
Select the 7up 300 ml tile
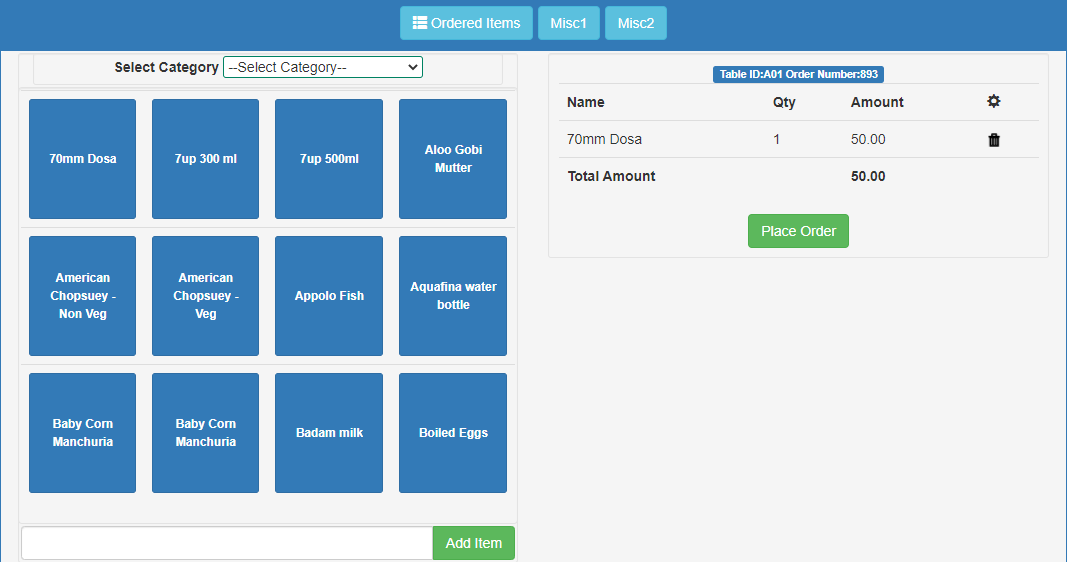tap(205, 159)
